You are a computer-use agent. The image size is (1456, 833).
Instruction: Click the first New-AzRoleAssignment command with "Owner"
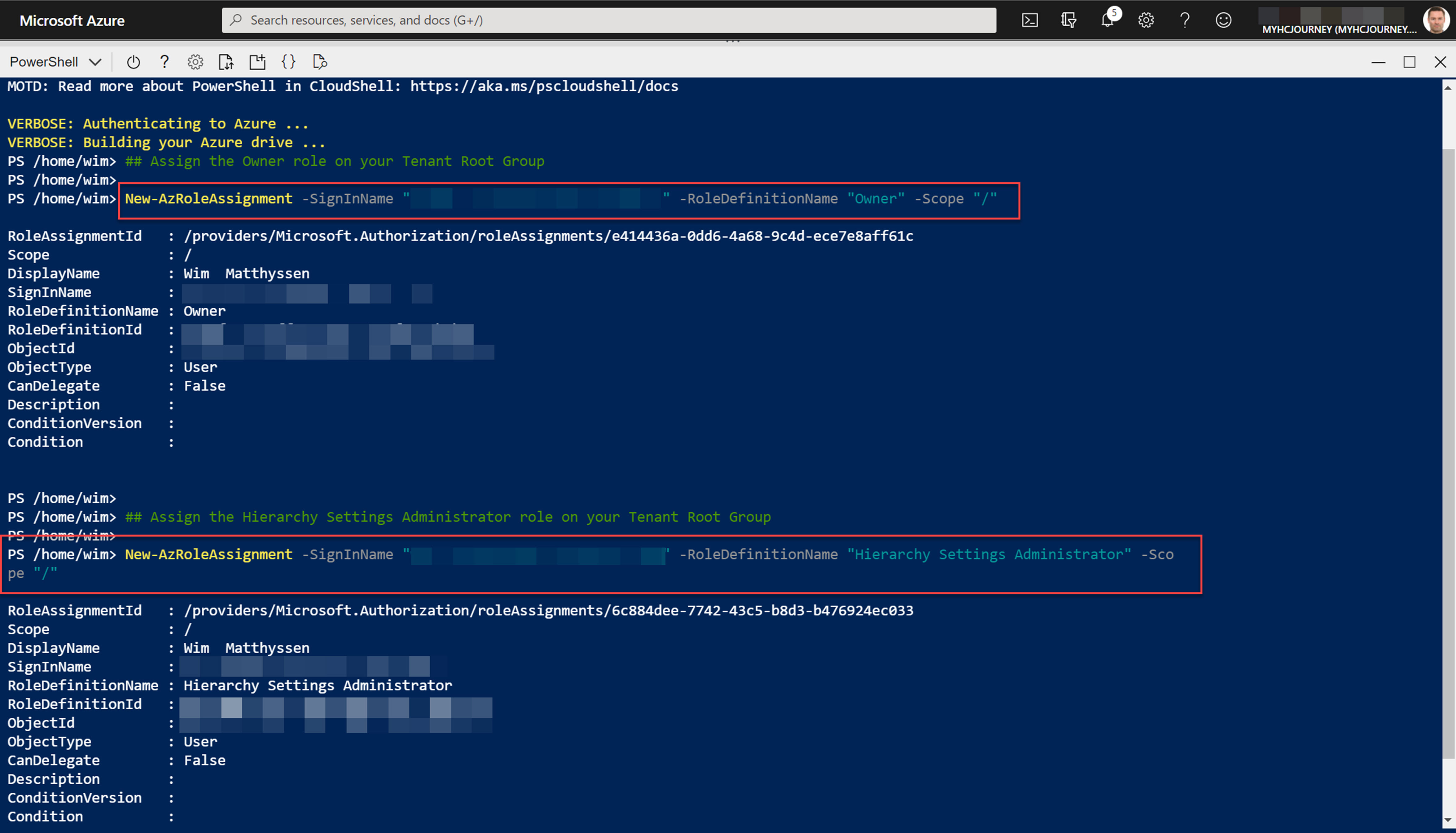point(560,199)
